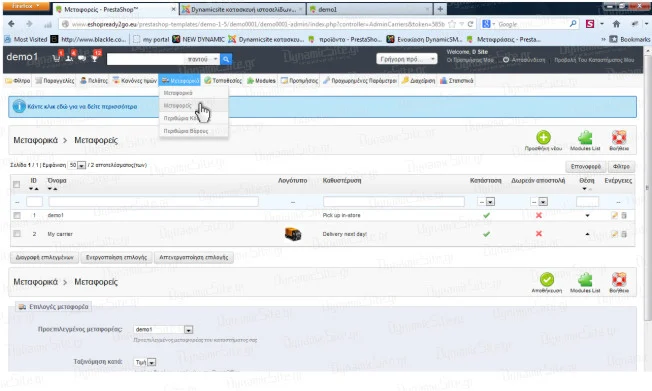Click the green Save checkmark icon
Viewport: 652px width, 391px height.
[x=547, y=280]
